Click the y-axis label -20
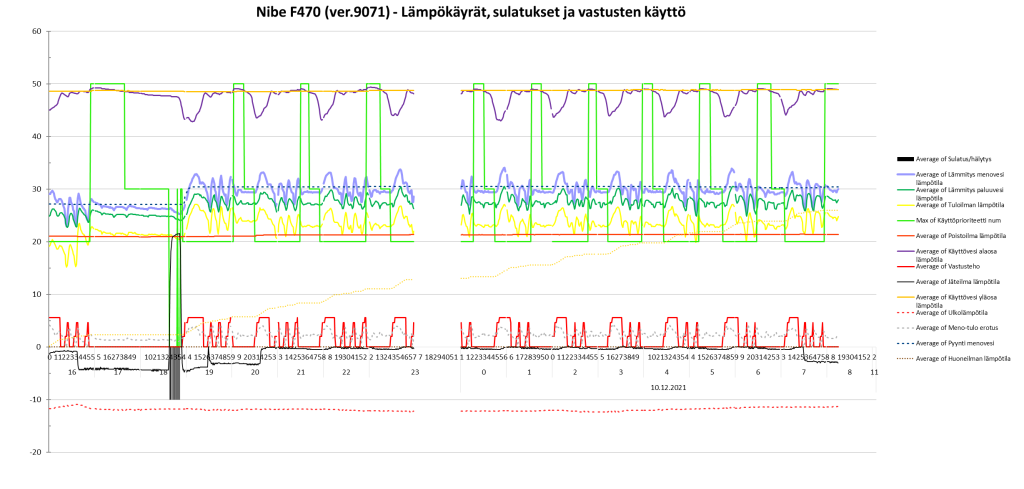The height and width of the screenshot is (489, 1024). (36, 452)
